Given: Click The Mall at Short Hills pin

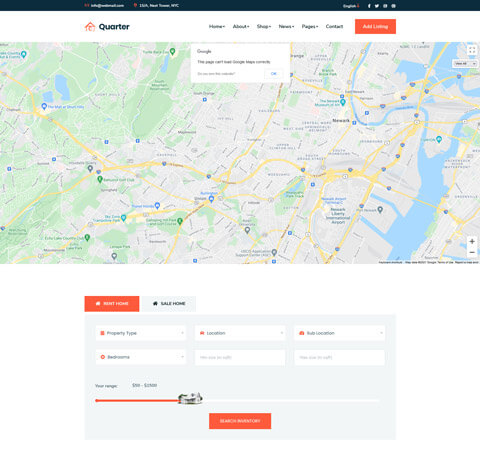Looking at the screenshot, I should (x=44, y=106).
